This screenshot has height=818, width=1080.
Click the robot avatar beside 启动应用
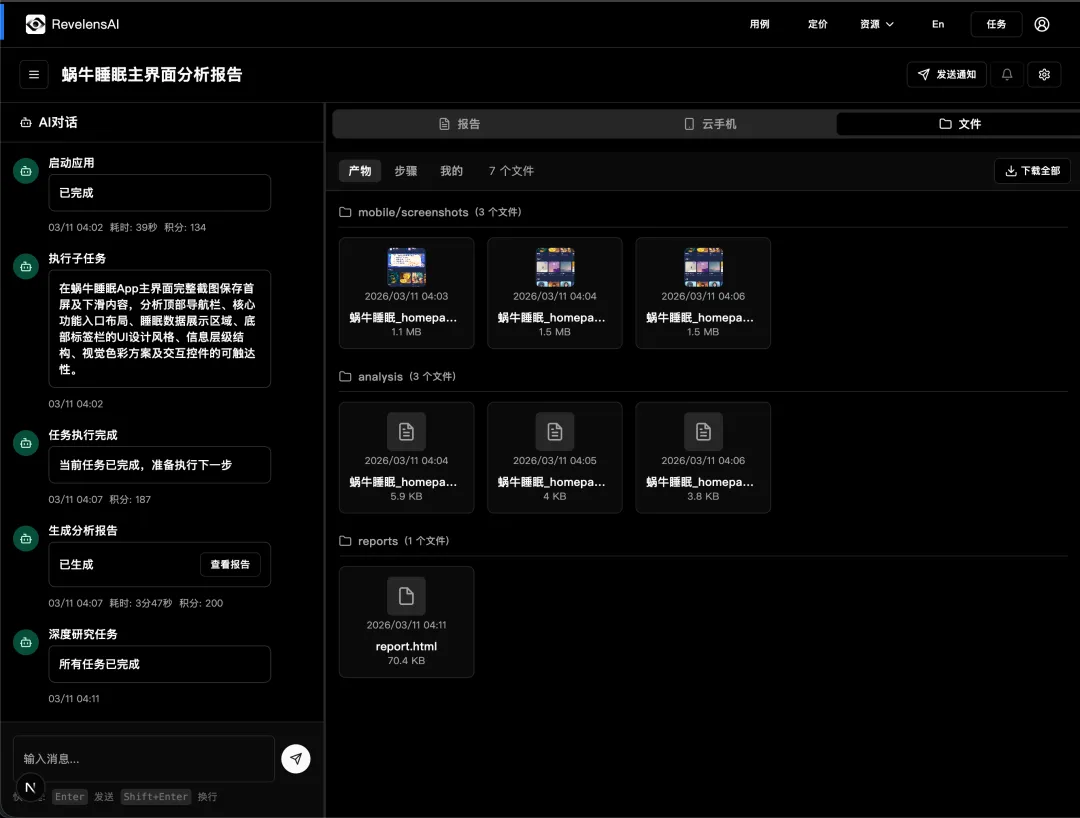26,171
